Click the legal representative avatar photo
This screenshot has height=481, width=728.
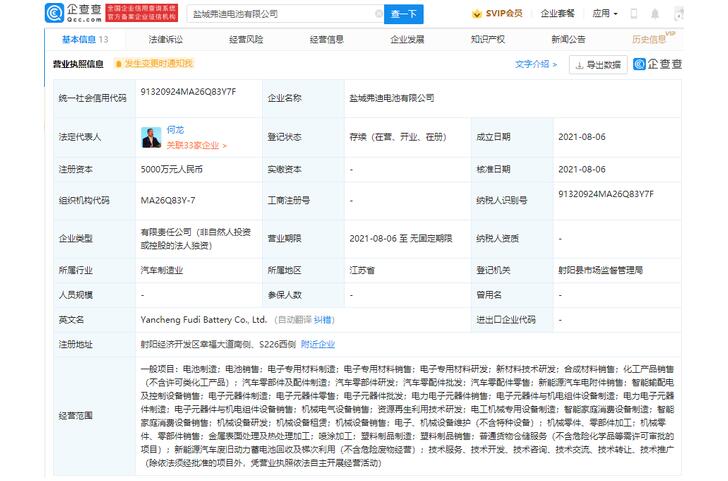[151, 137]
